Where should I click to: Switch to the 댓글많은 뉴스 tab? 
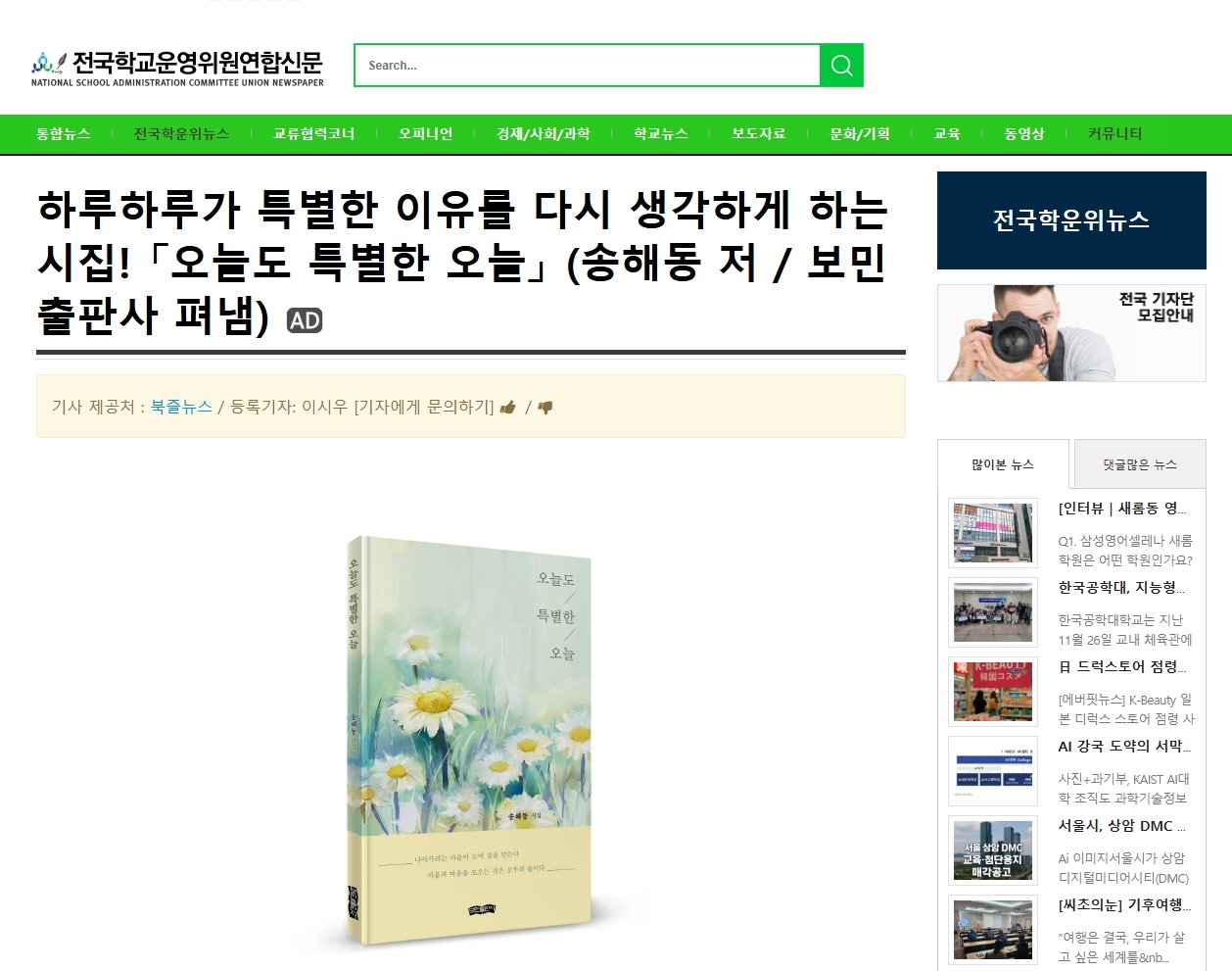(1140, 464)
